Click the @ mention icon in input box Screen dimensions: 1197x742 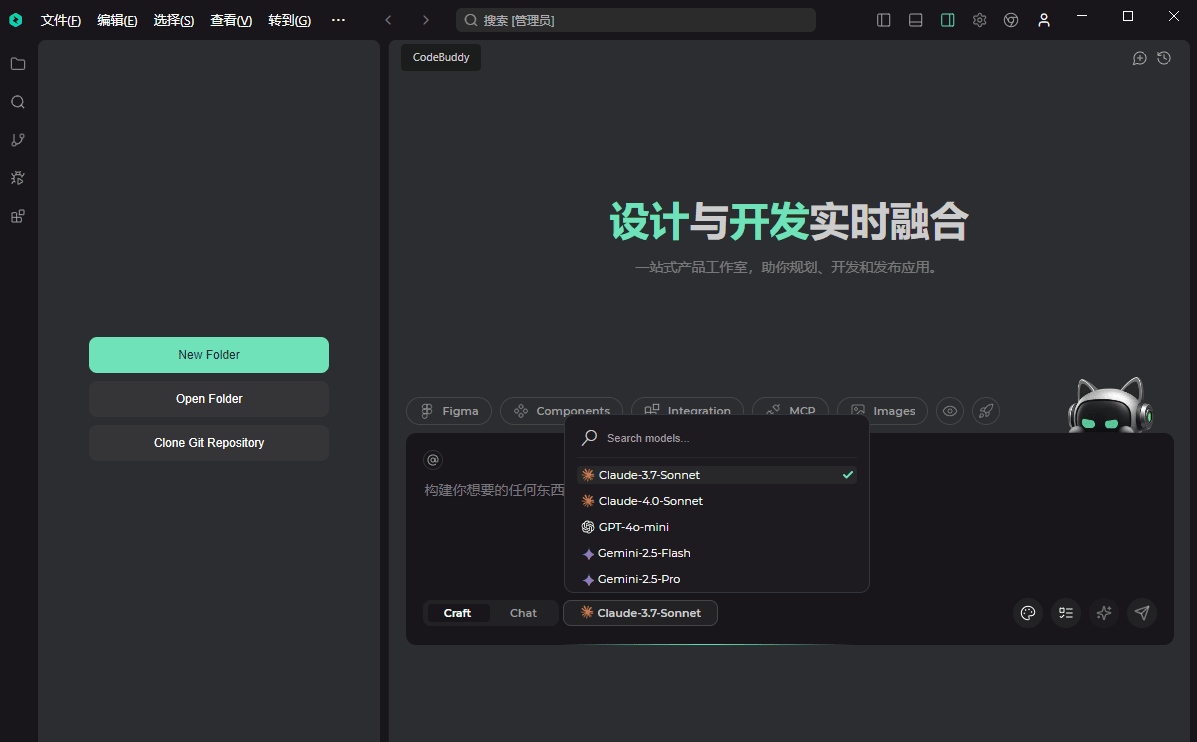(433, 460)
